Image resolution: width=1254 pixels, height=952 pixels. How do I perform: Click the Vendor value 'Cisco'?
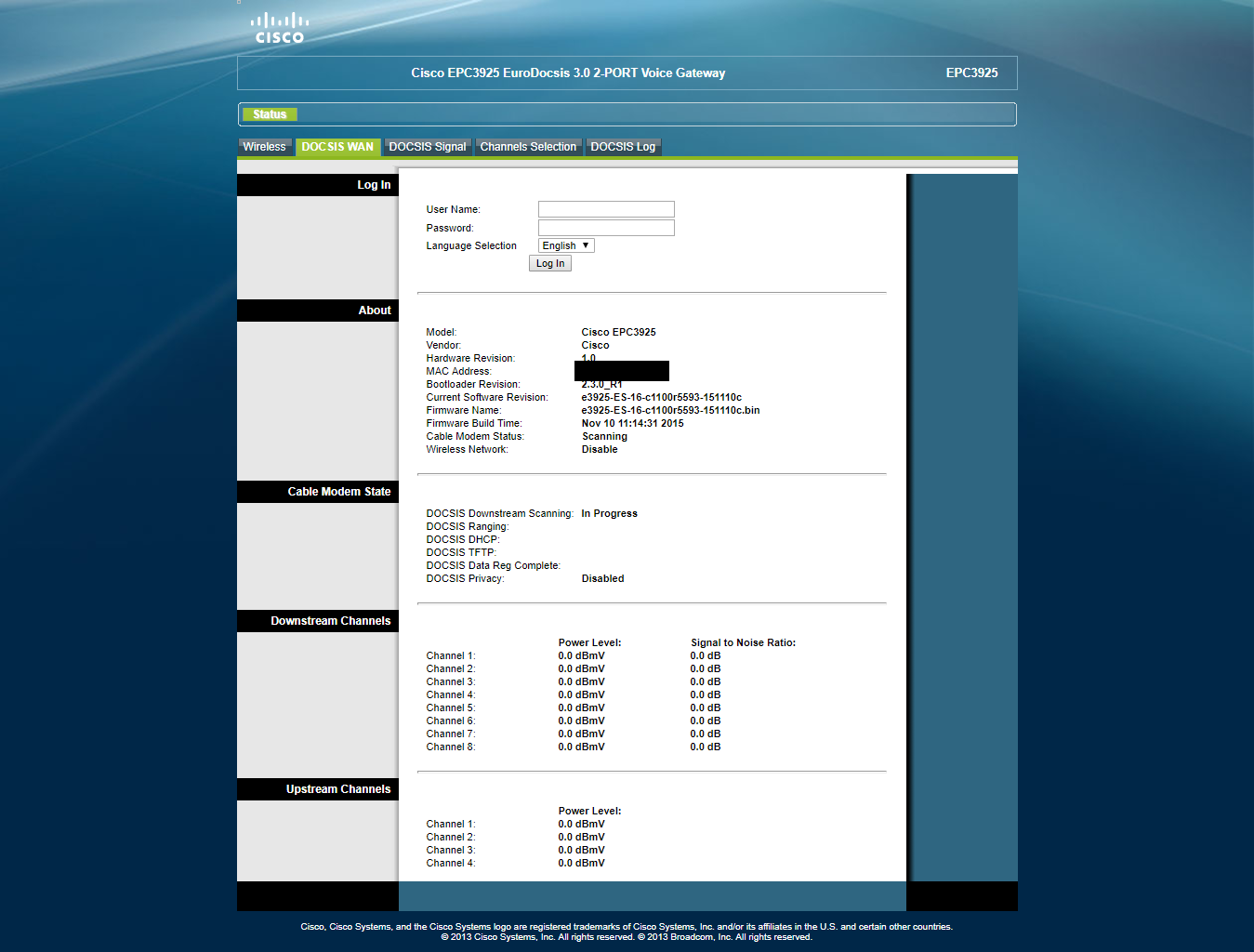595,345
